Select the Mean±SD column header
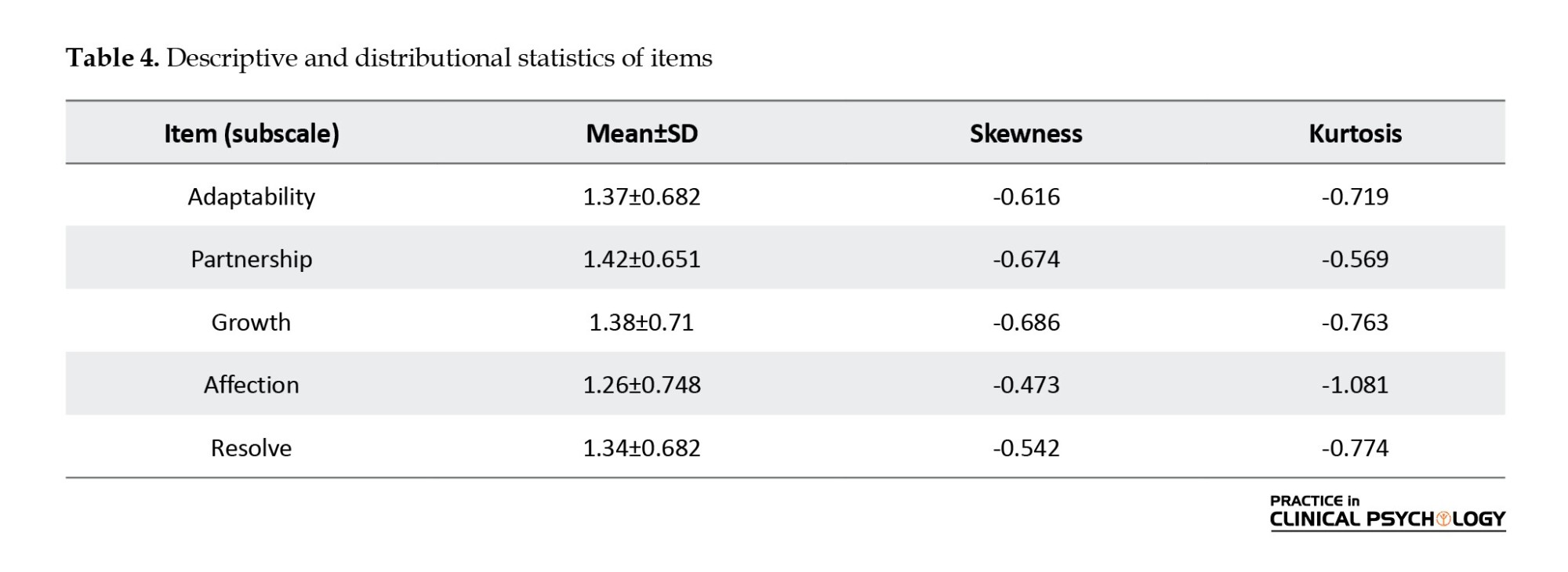1568x572 pixels. click(x=641, y=133)
